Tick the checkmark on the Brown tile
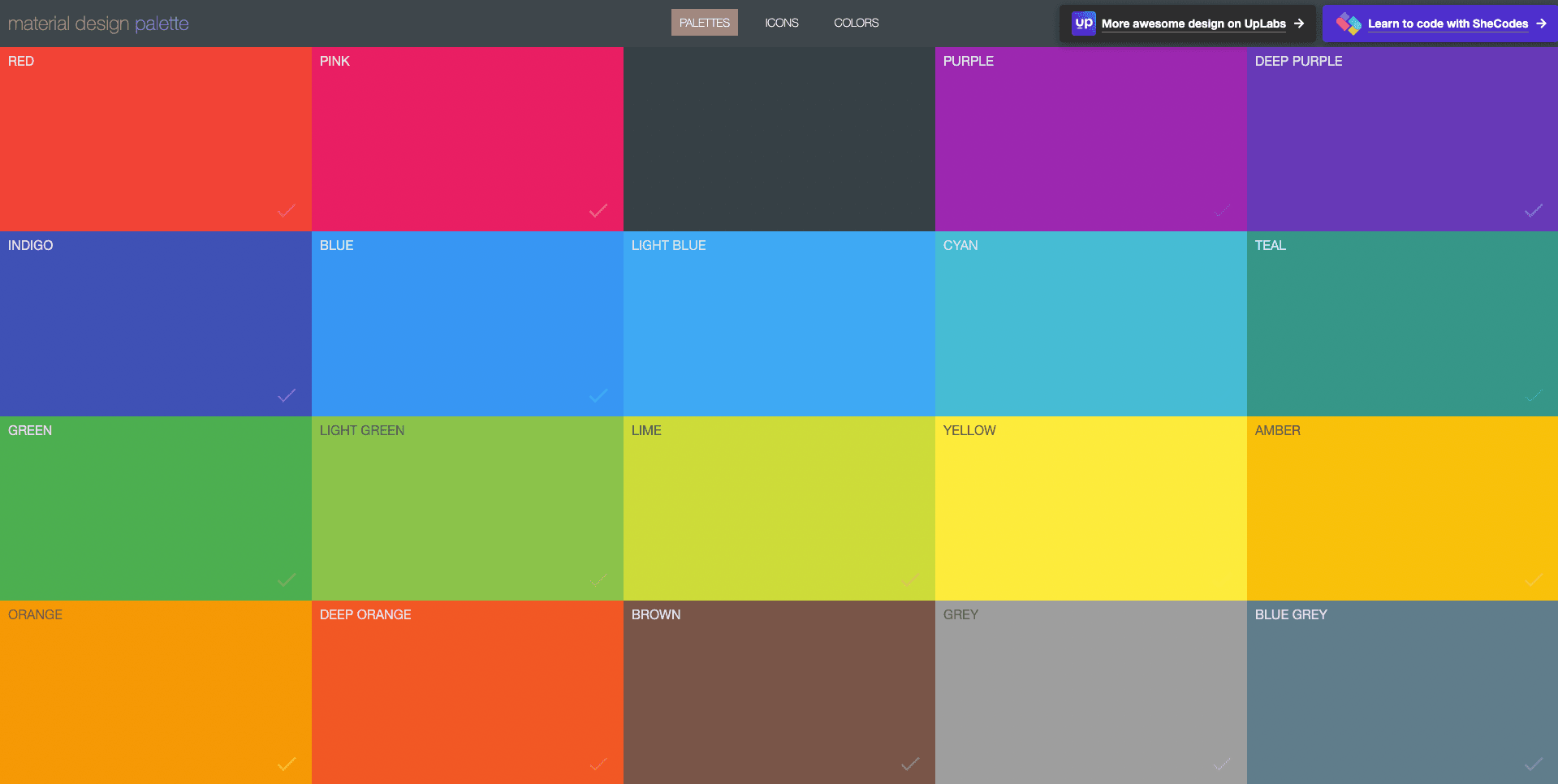 pos(910,764)
